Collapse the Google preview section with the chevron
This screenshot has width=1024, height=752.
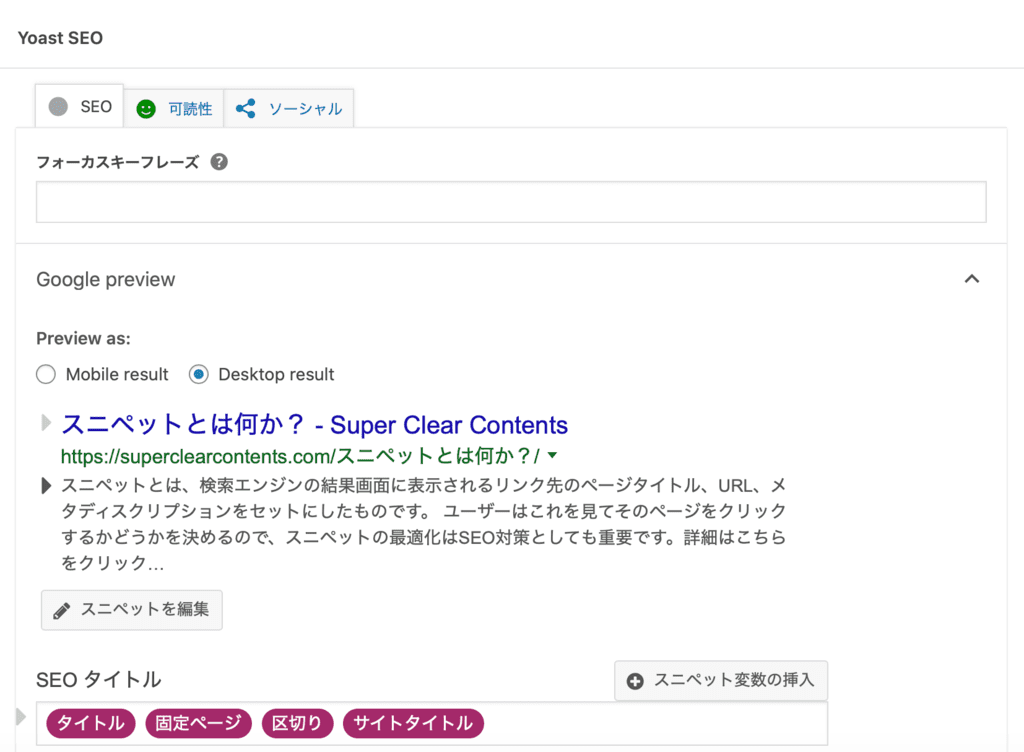[x=972, y=280]
